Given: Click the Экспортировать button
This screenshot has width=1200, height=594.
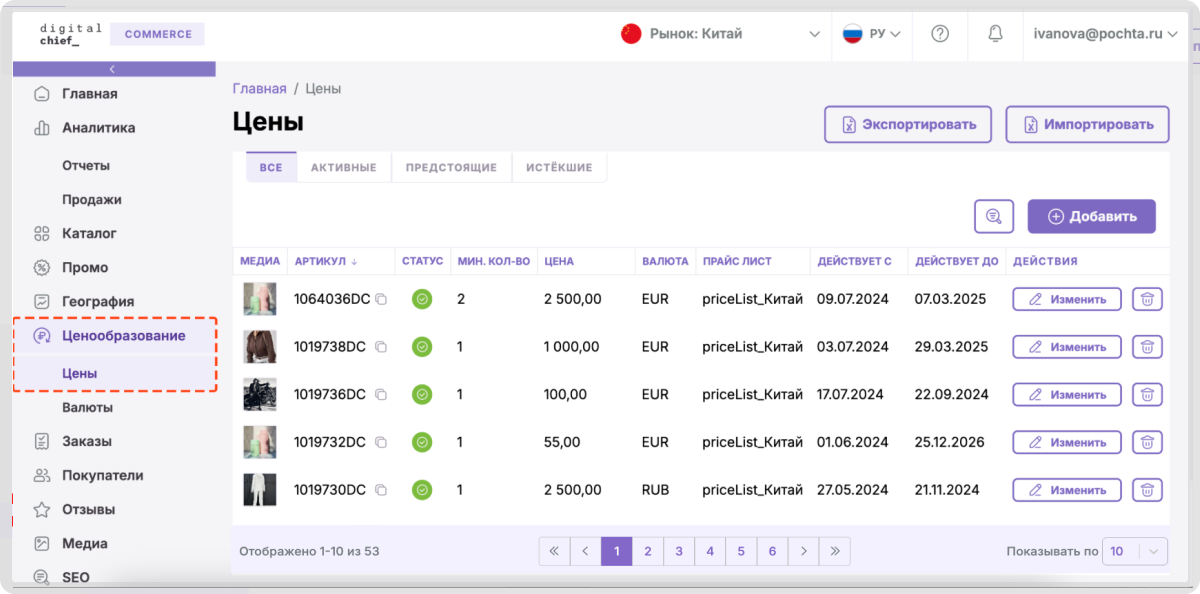Looking at the screenshot, I should pos(908,125).
